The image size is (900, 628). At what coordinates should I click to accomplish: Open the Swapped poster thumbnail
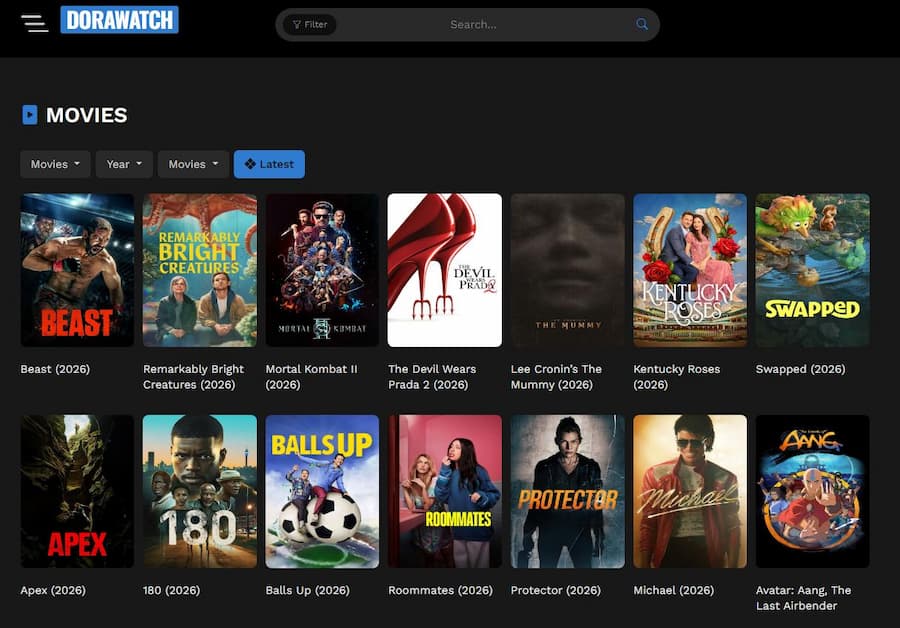813,270
